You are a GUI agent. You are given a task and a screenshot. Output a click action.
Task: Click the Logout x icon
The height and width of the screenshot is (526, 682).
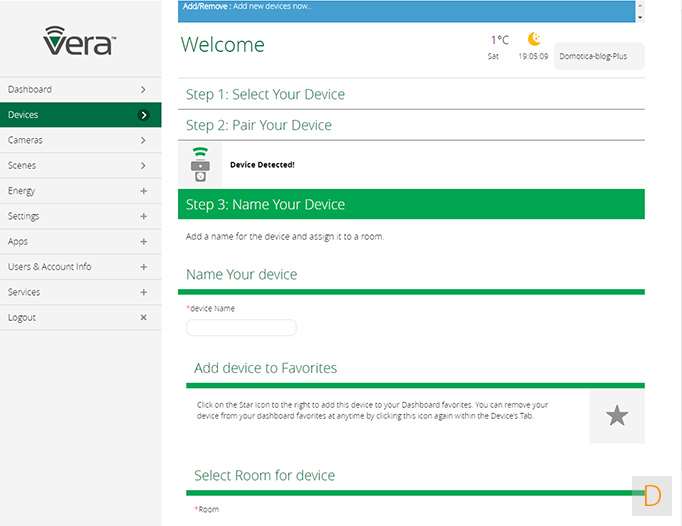pos(143,318)
